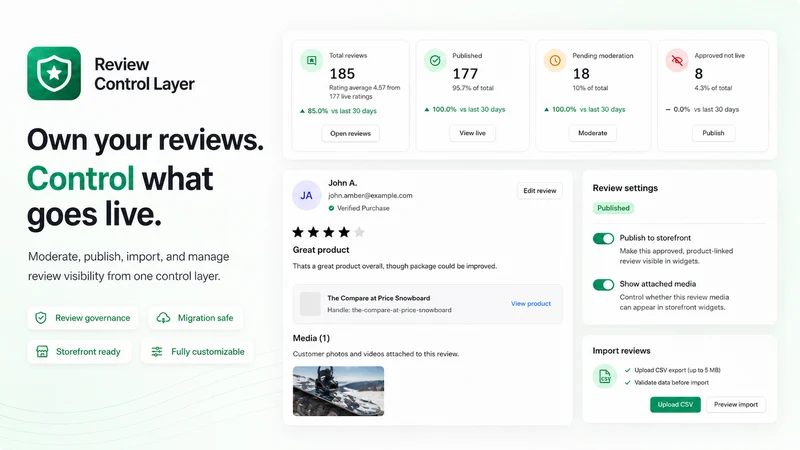Click the View live button
Image resolution: width=800 pixels, height=450 pixels.
[472, 133]
